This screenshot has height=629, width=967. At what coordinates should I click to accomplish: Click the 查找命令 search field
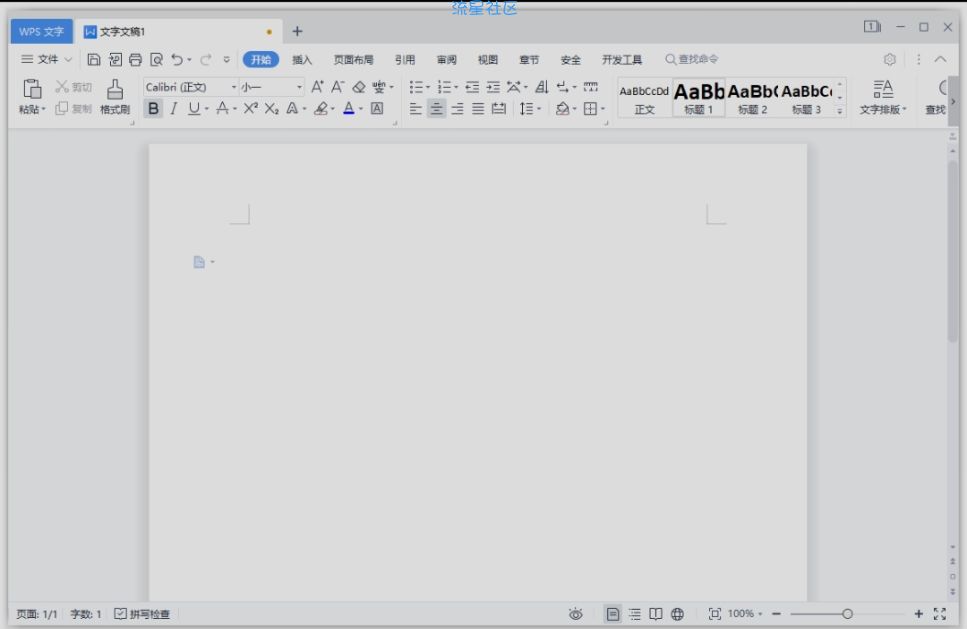point(692,59)
